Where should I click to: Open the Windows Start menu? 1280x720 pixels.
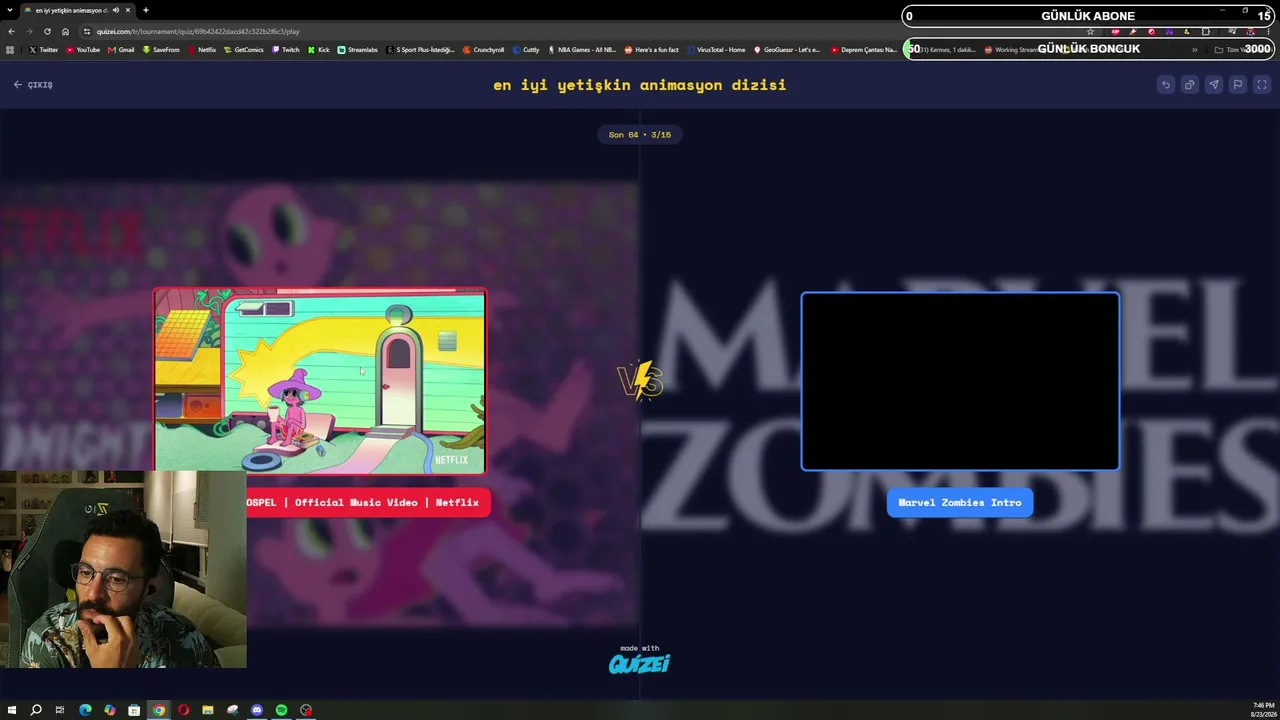pyautogui.click(x=11, y=710)
